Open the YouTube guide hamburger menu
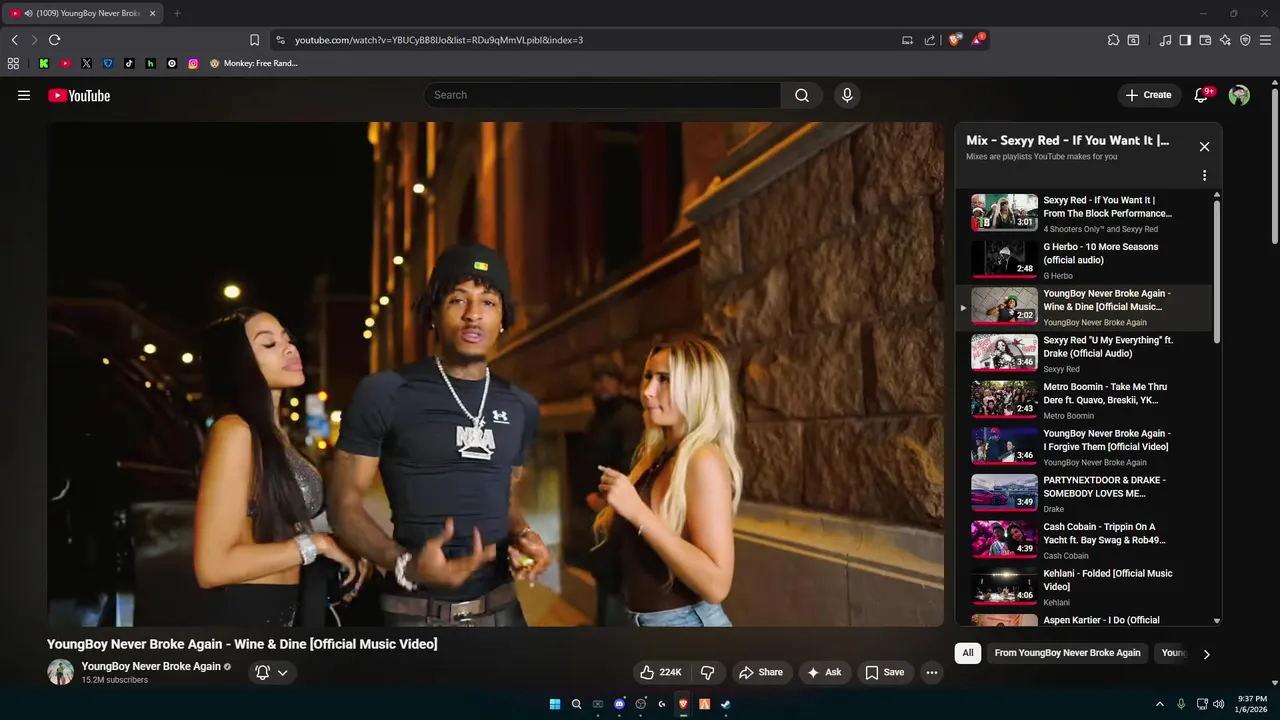1280x720 pixels. tap(24, 95)
